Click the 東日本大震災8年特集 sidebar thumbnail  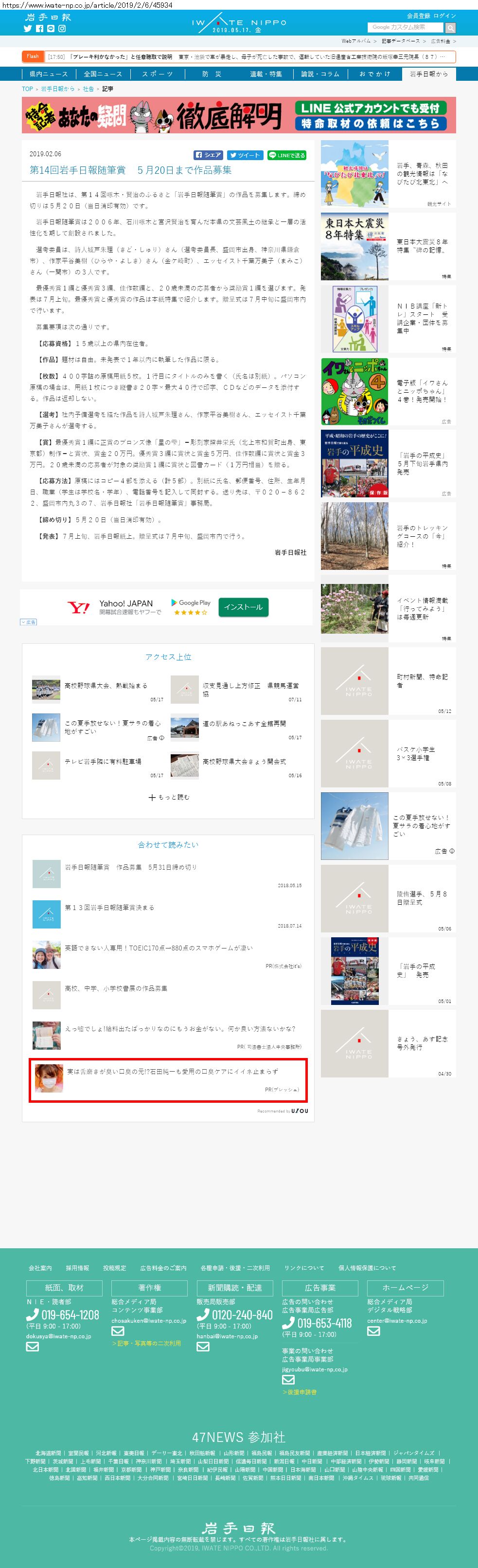click(354, 246)
